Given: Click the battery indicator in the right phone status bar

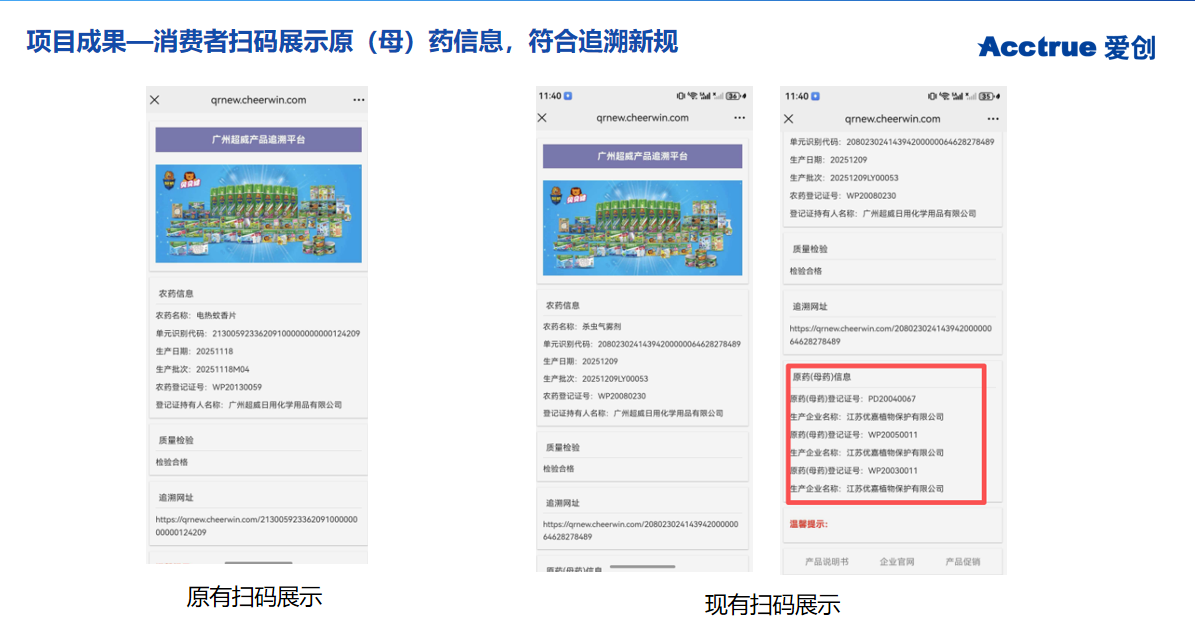Looking at the screenshot, I should click(987, 97).
